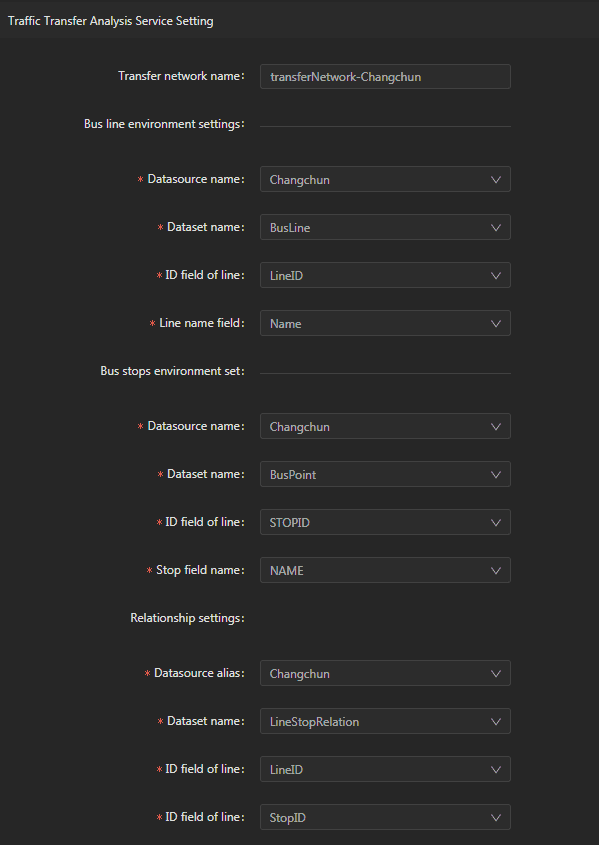This screenshot has width=599, height=845.
Task: Open the Line name field dropdown
Action: click(385, 323)
